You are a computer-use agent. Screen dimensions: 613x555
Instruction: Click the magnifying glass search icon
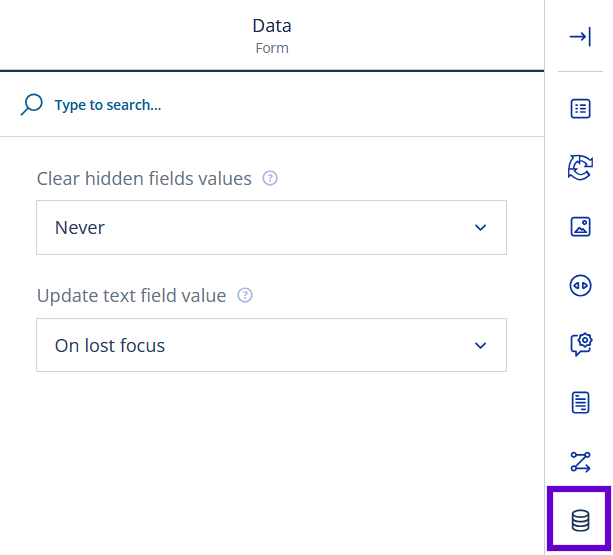(x=31, y=104)
